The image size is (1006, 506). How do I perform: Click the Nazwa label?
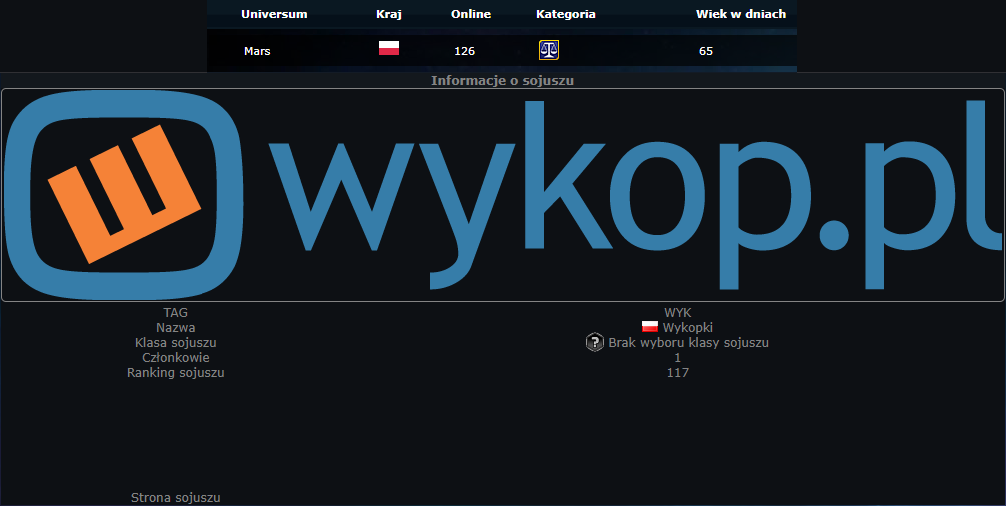[x=176, y=328]
